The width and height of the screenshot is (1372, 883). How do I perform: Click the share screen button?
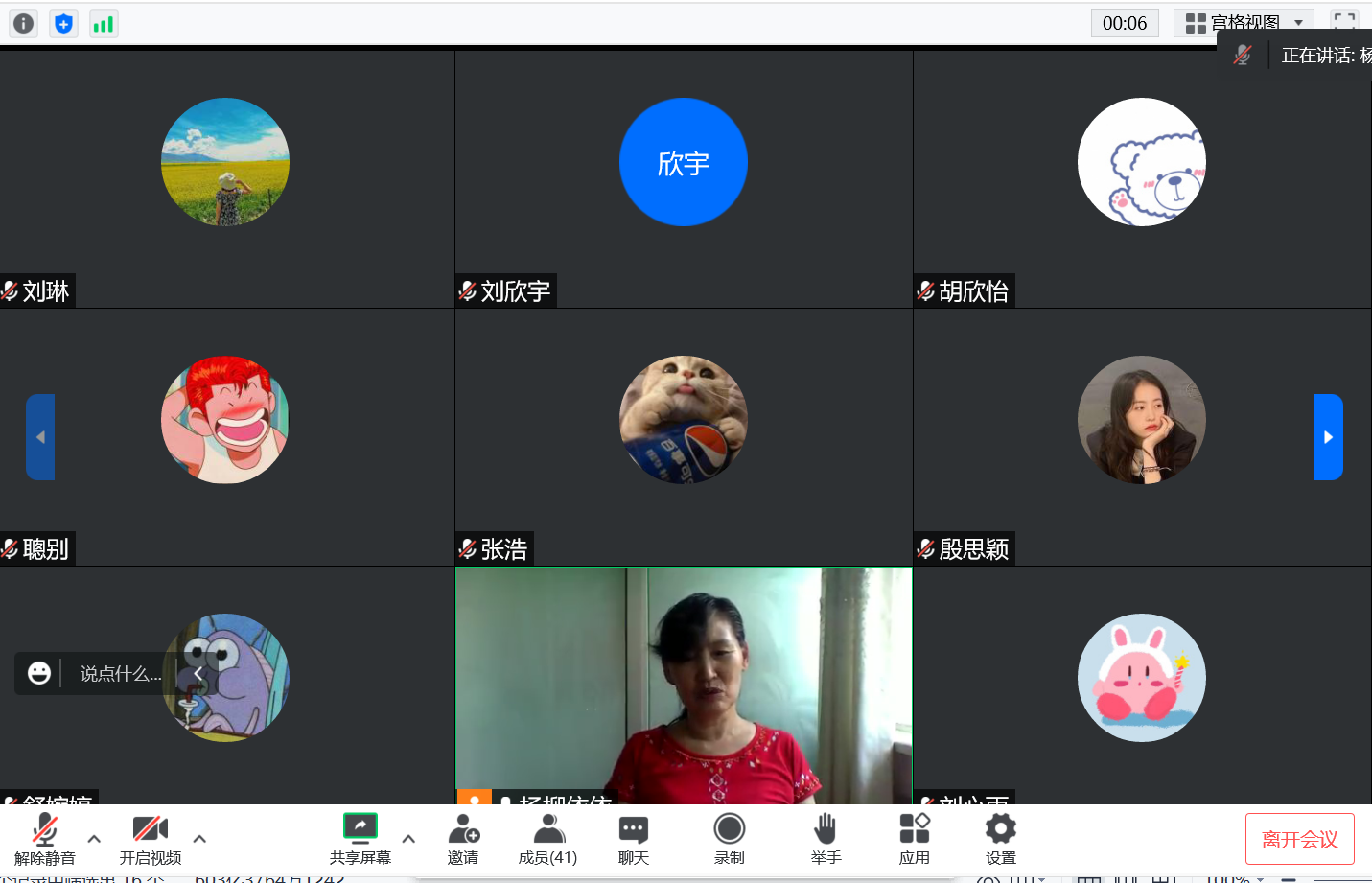[x=360, y=839]
